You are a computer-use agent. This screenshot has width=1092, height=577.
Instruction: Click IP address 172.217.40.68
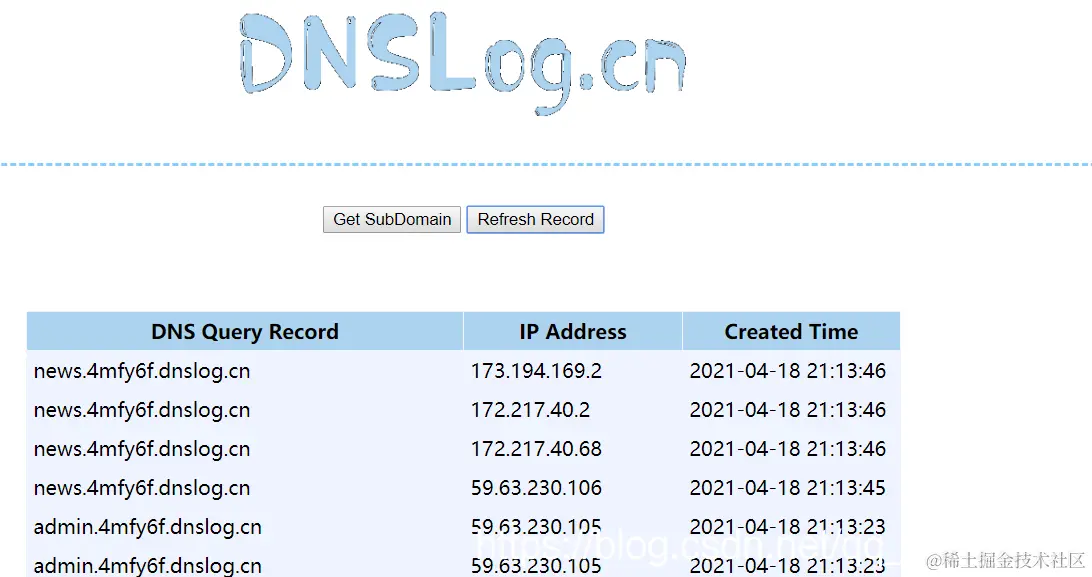536,449
